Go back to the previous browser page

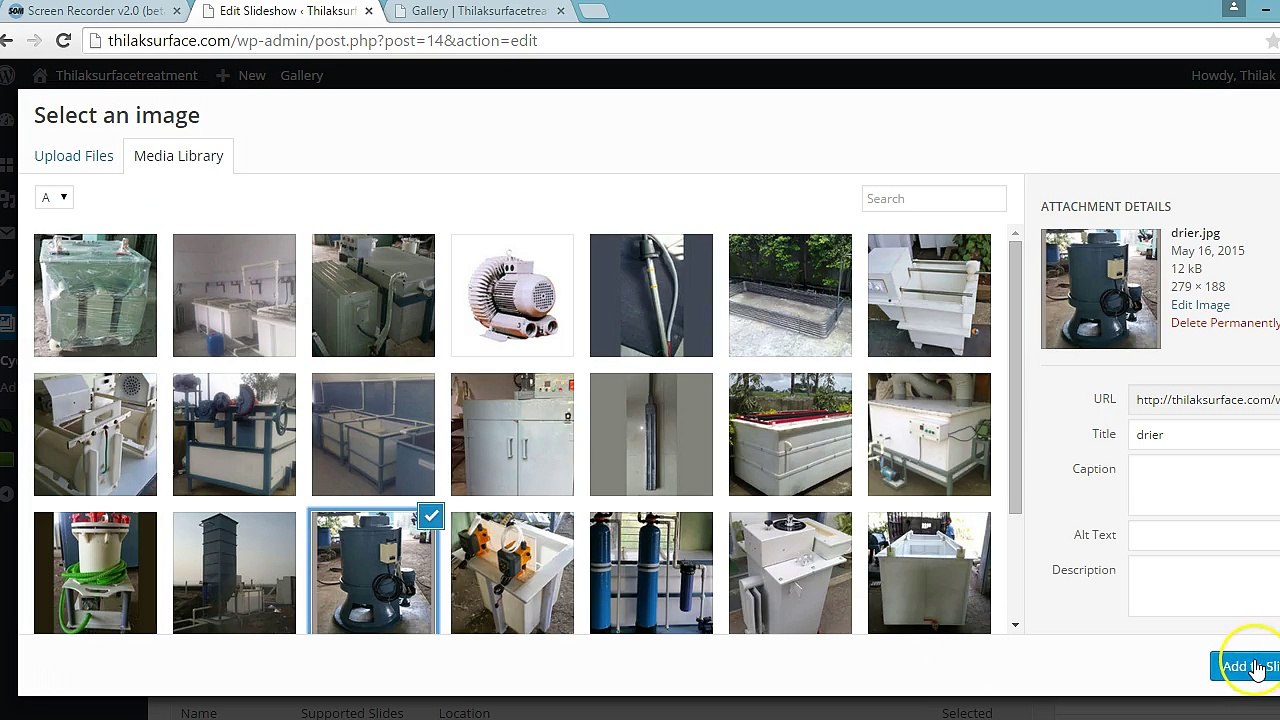(x=6, y=40)
